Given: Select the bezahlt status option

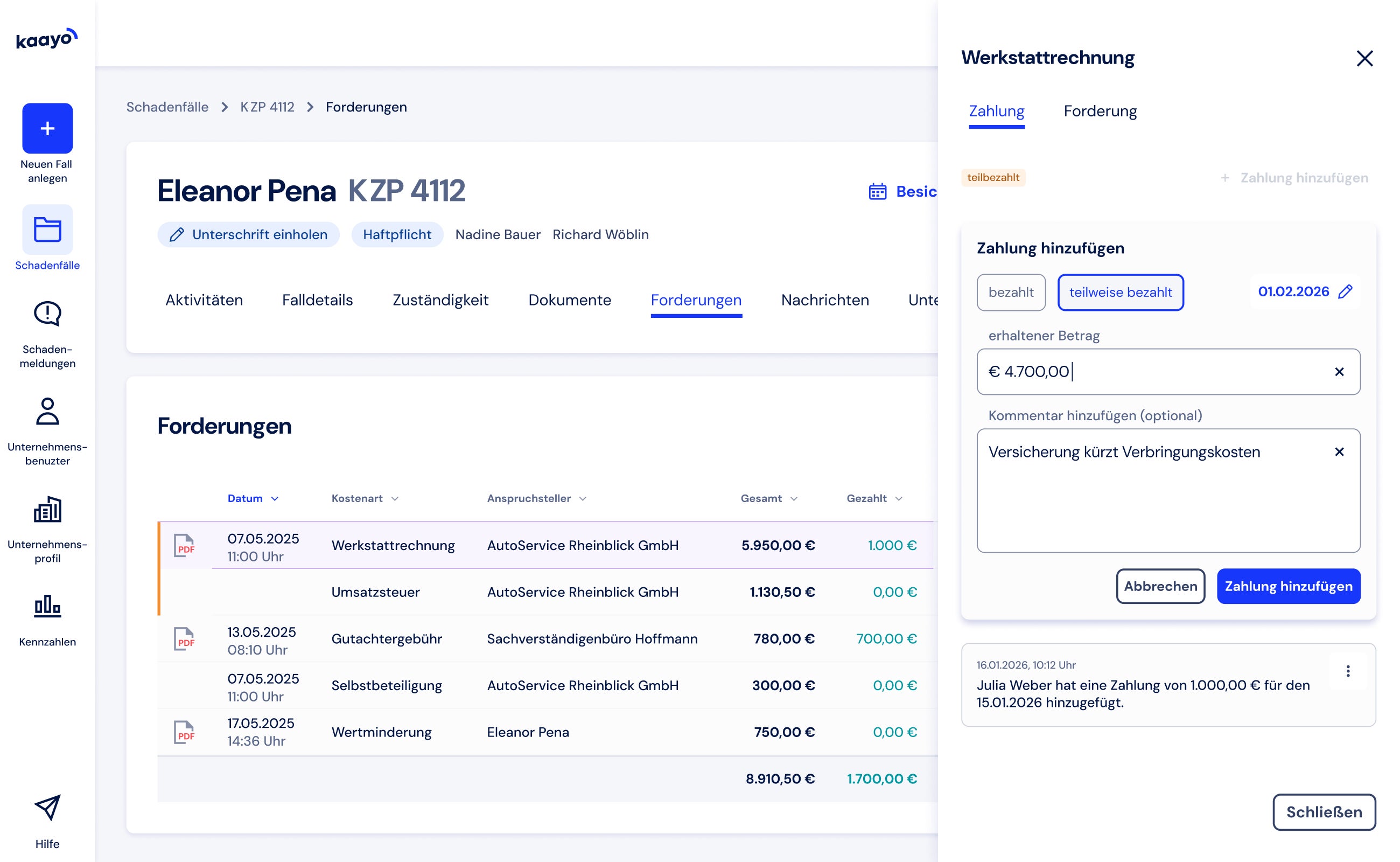Looking at the screenshot, I should point(1011,293).
